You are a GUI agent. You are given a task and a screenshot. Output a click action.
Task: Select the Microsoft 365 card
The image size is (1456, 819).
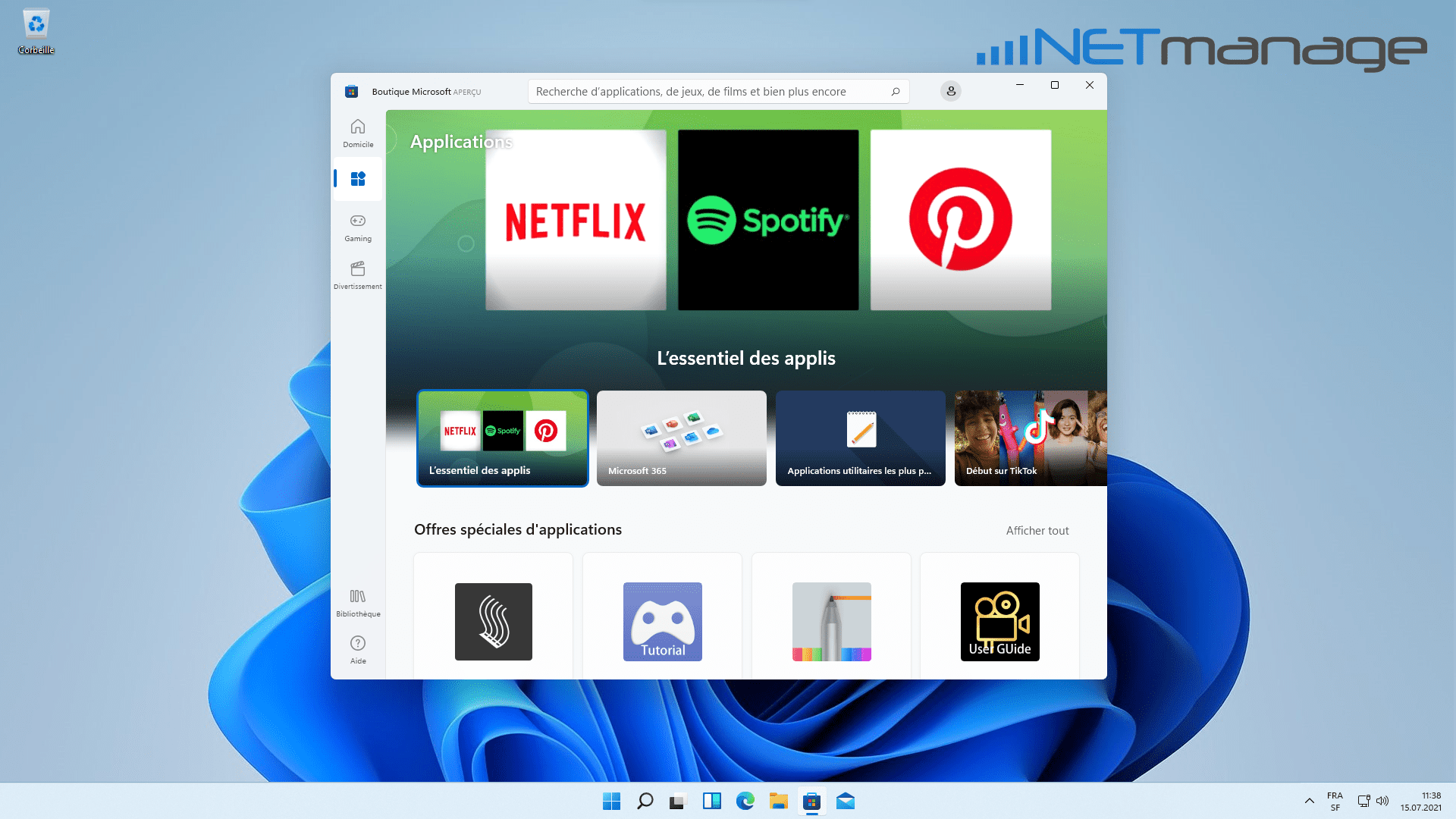pos(682,438)
